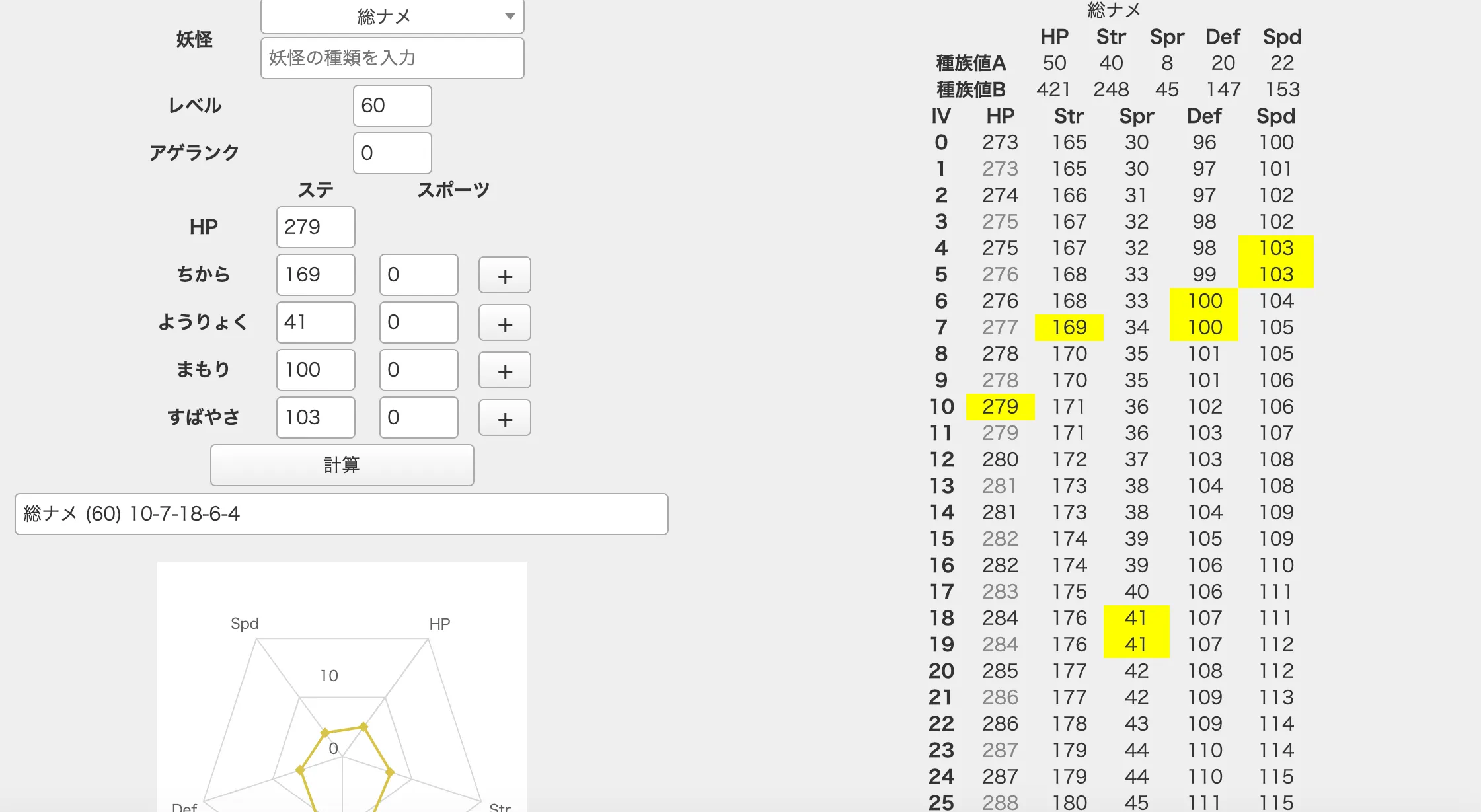
Task: Click IV row label 0
Action: (941, 143)
